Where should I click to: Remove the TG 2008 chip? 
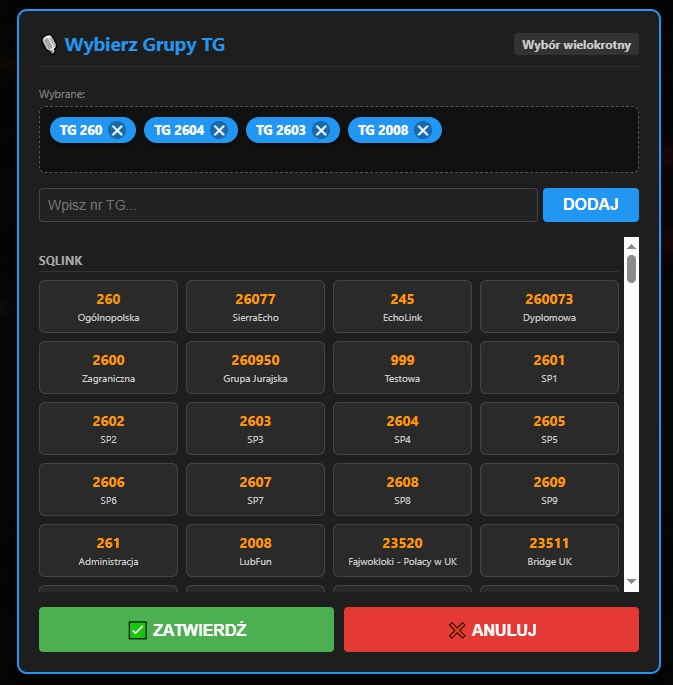pyautogui.click(x=423, y=130)
